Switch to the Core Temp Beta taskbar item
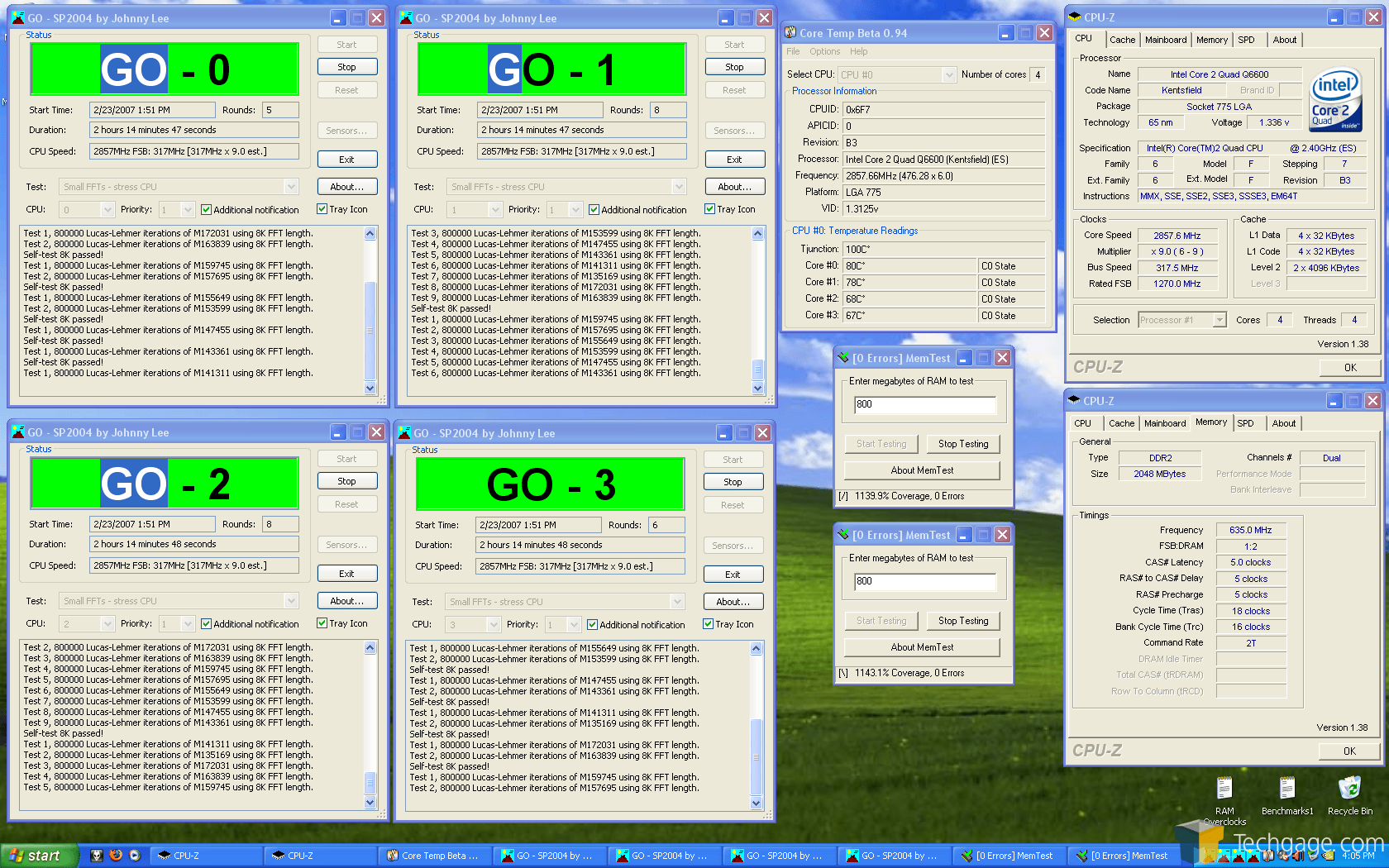1389x868 pixels. coord(435,856)
